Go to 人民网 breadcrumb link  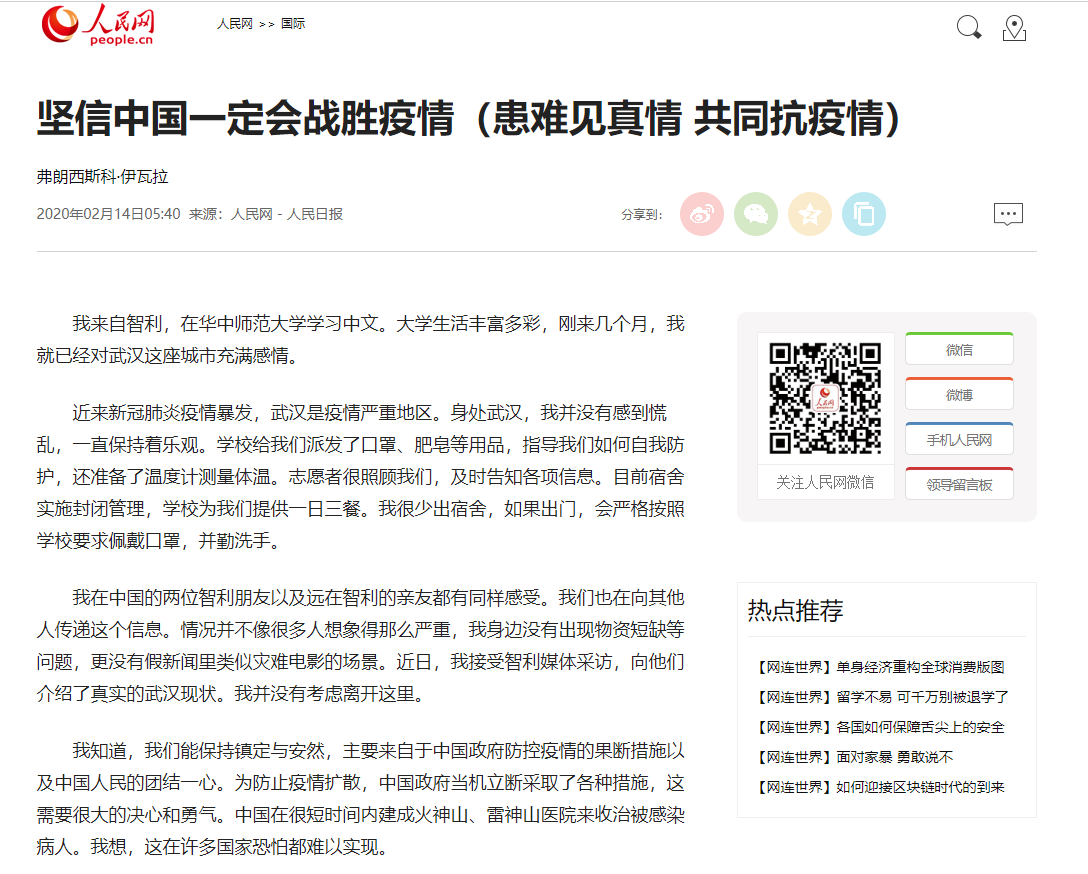(235, 24)
